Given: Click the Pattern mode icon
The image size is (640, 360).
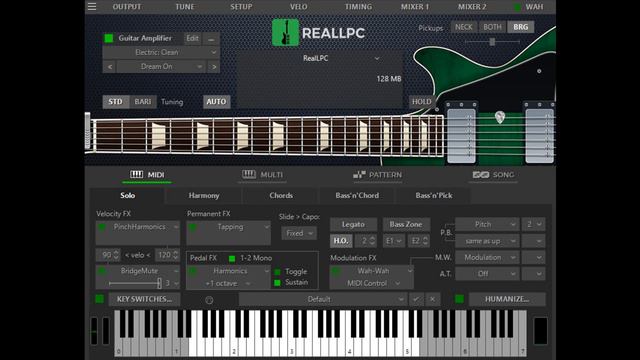Looking at the screenshot, I should pos(359,175).
